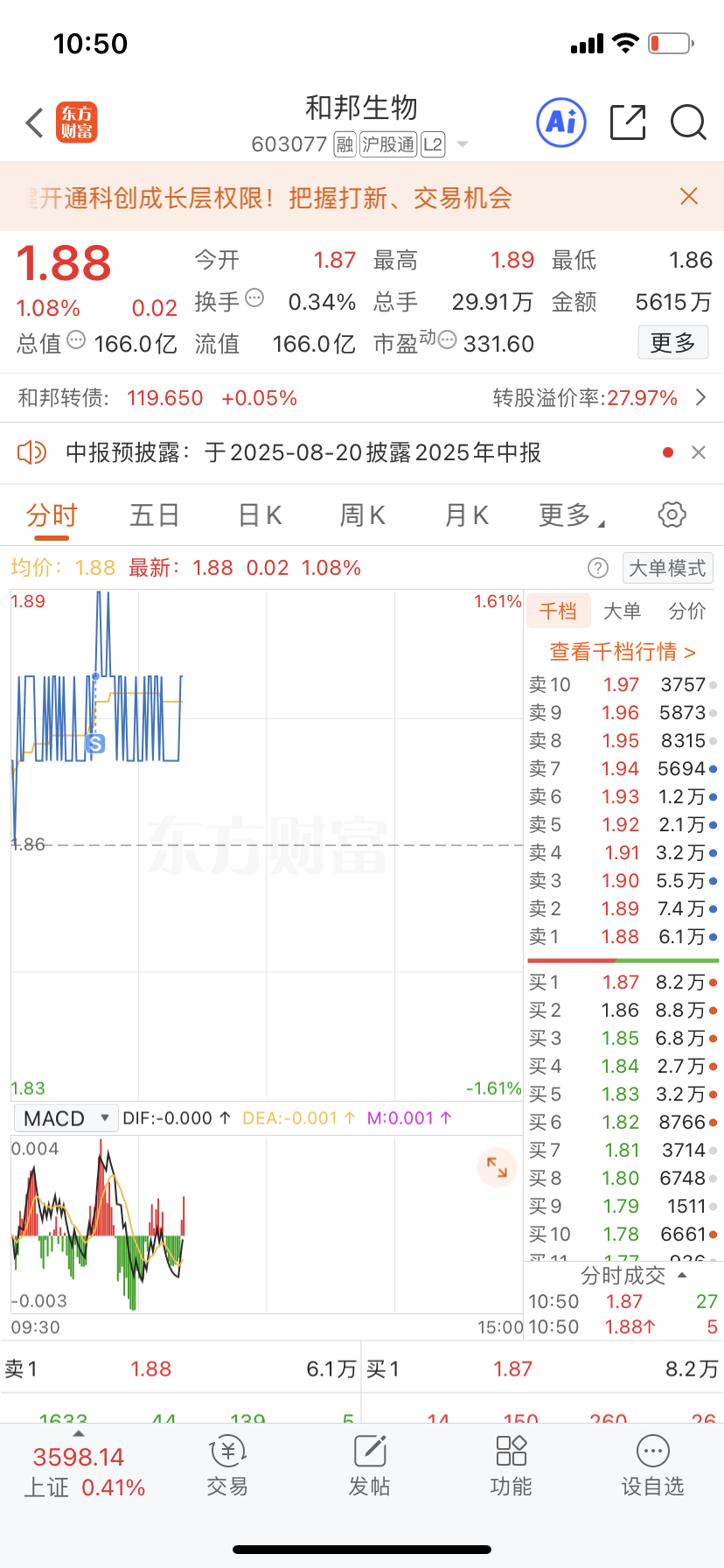Viewport: 724px width, 1568px height.
Task: Open the 功能 grid icon
Action: [x=511, y=1466]
